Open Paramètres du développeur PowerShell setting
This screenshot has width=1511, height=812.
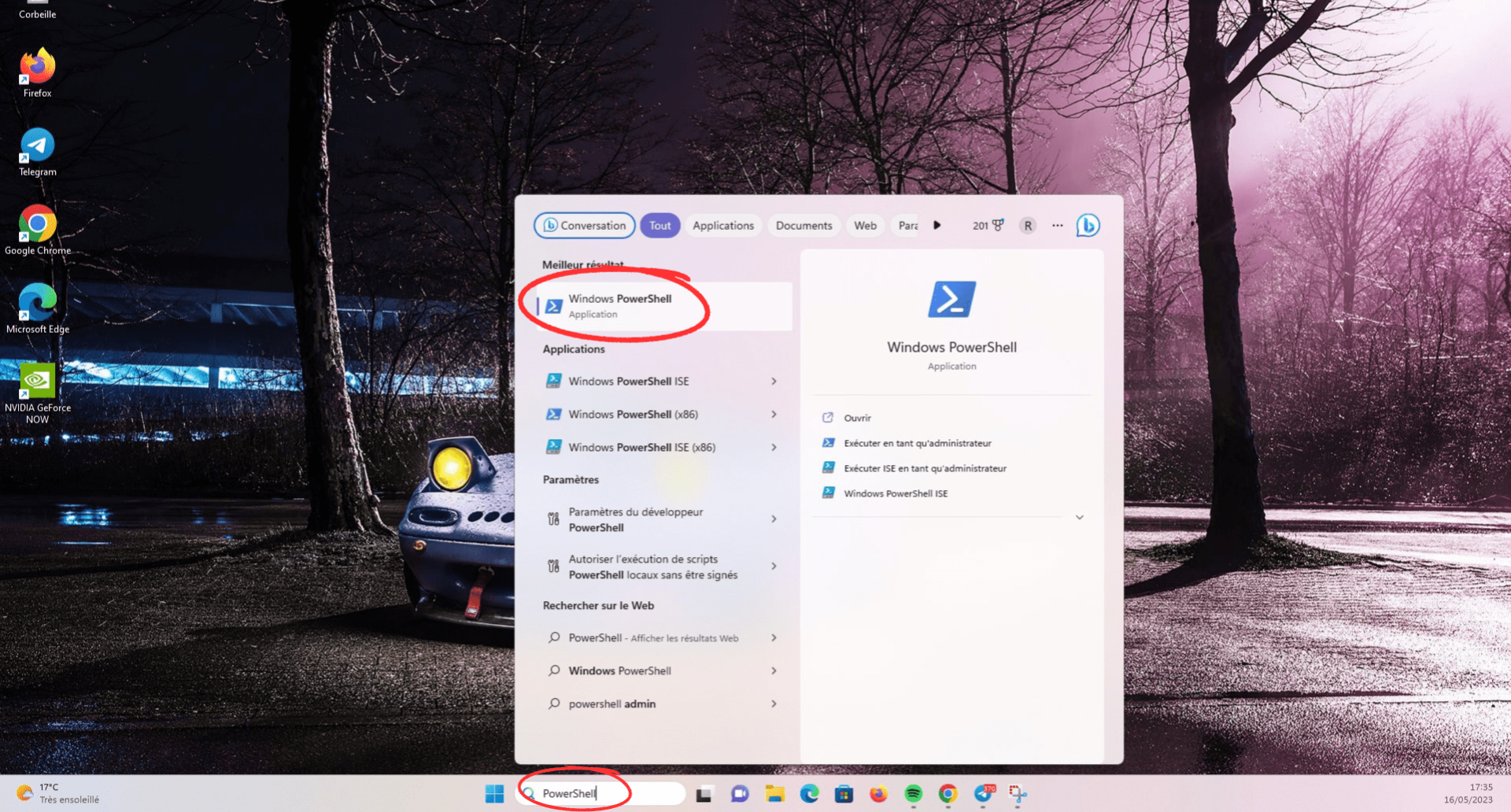point(653,519)
